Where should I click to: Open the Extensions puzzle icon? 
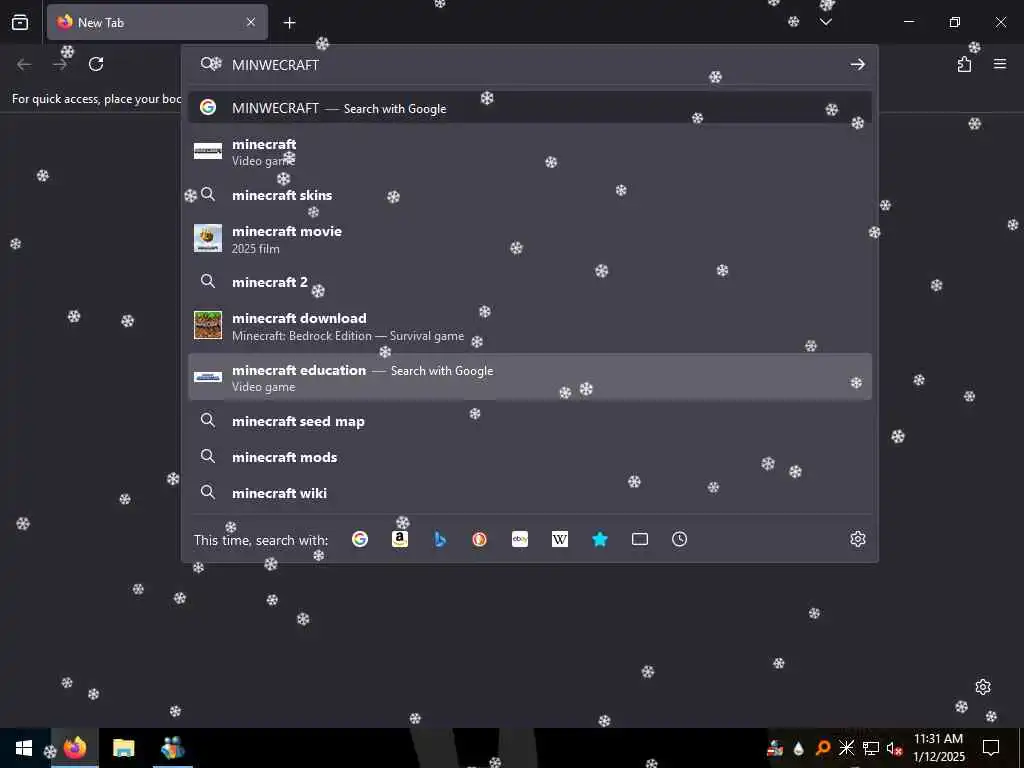click(x=964, y=64)
